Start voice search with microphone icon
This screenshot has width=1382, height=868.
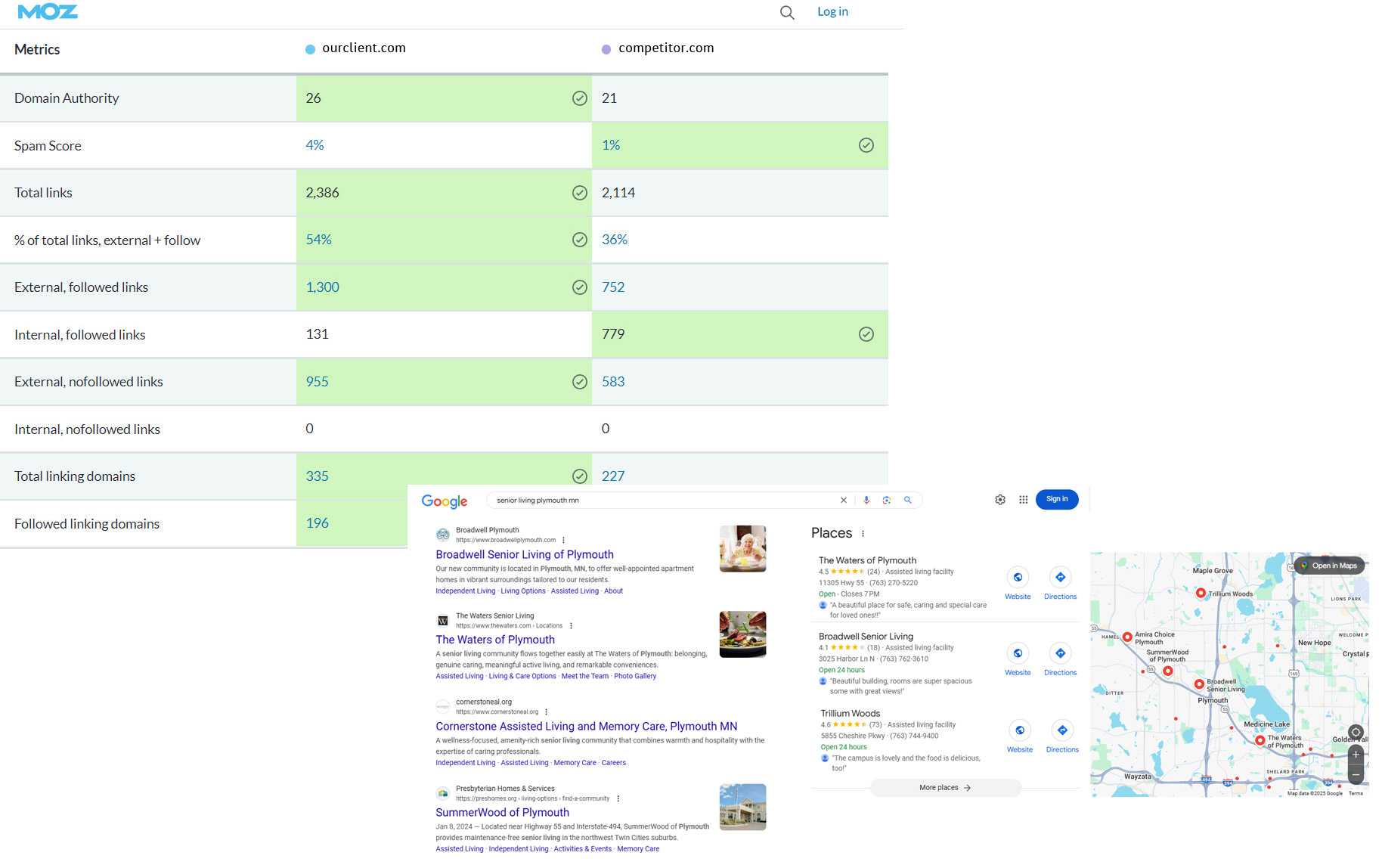(866, 501)
